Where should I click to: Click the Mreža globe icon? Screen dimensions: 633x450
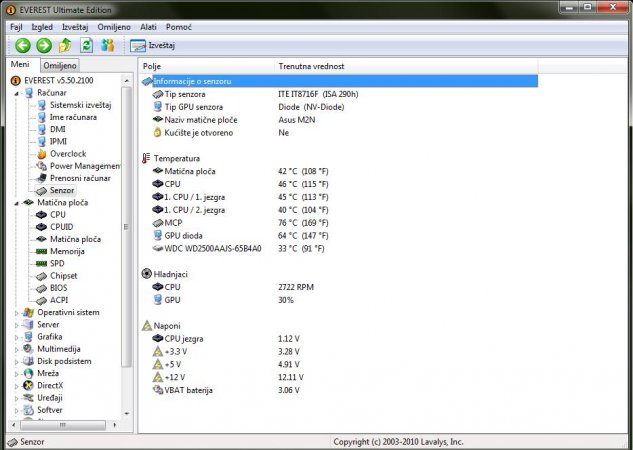point(28,373)
